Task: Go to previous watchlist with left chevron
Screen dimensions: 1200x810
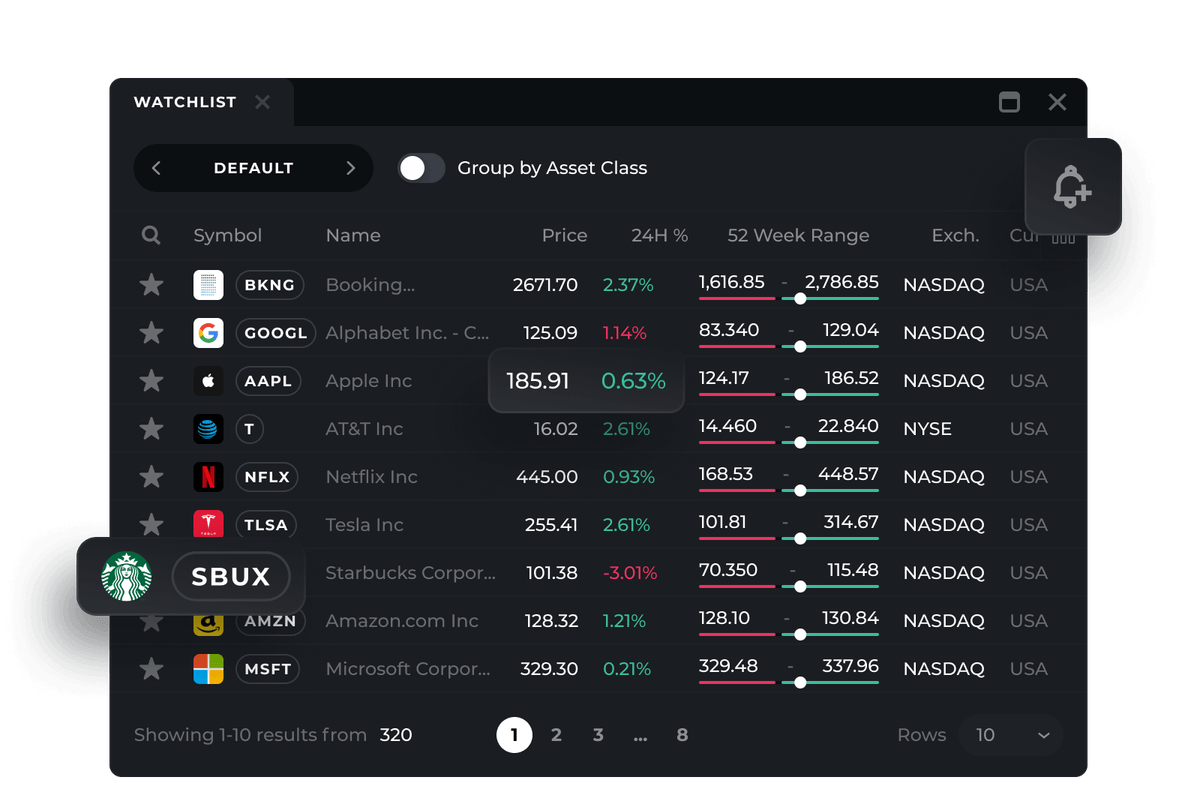Action: click(x=156, y=168)
